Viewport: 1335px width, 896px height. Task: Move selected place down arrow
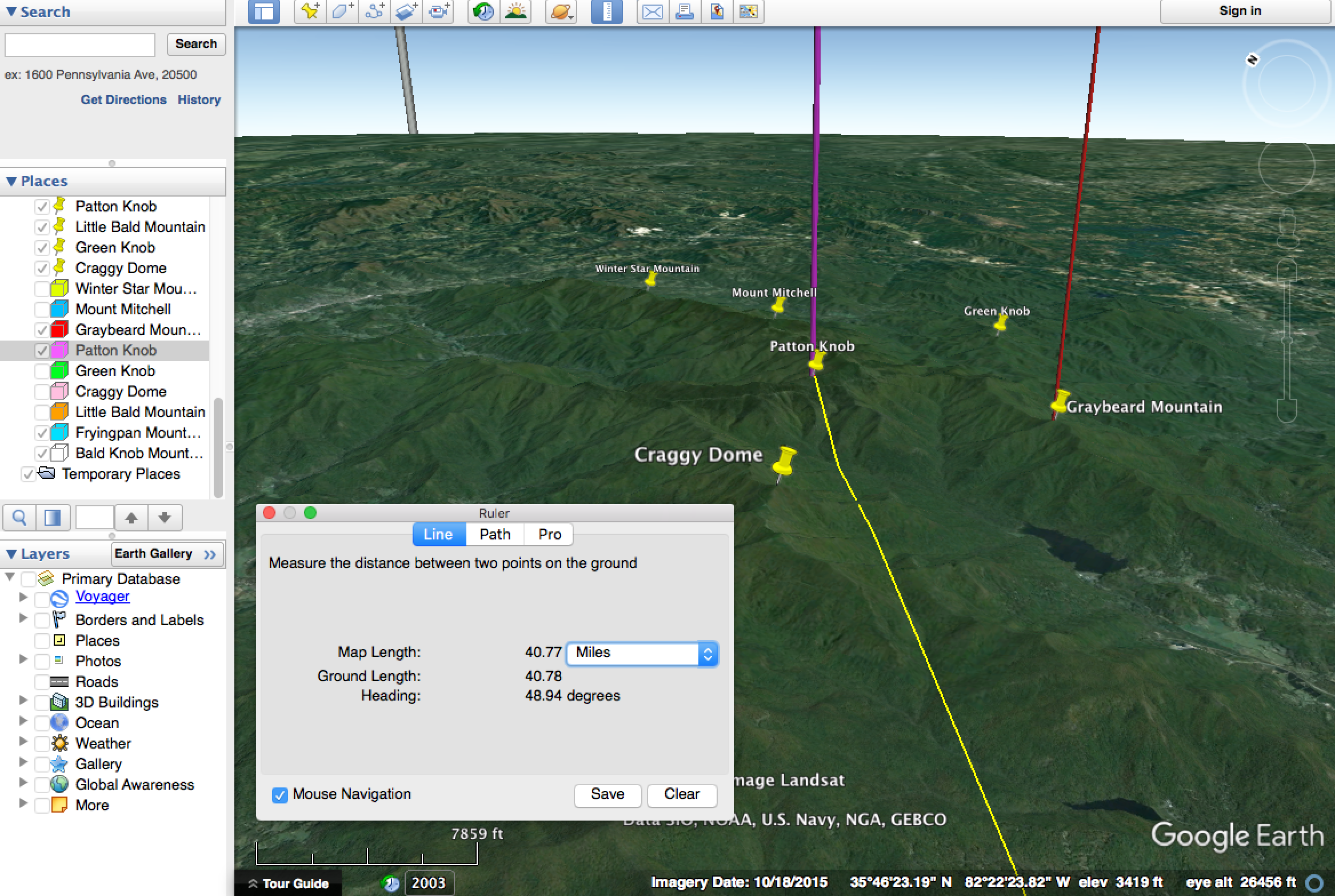[165, 518]
